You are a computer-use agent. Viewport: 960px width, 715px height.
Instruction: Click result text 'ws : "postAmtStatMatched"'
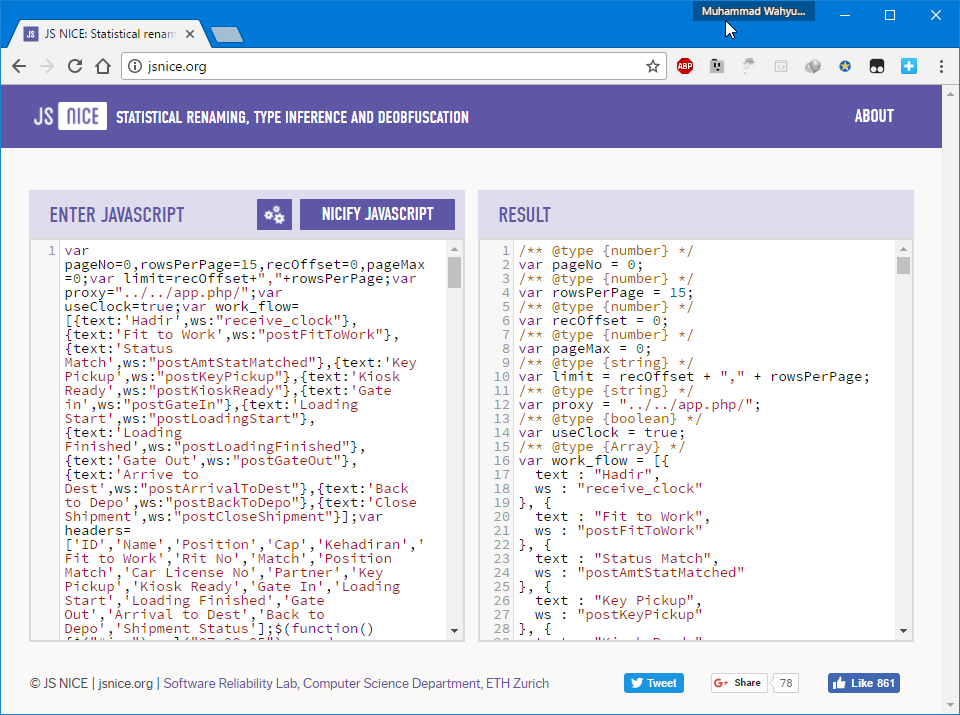click(639, 572)
